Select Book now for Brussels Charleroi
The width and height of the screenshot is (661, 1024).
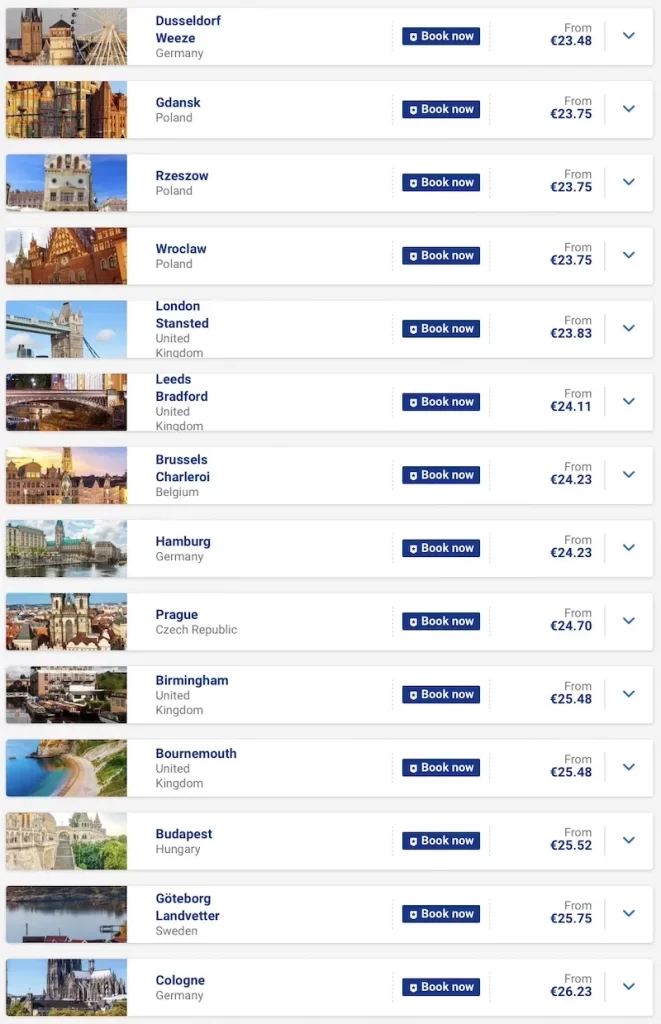tap(441, 475)
